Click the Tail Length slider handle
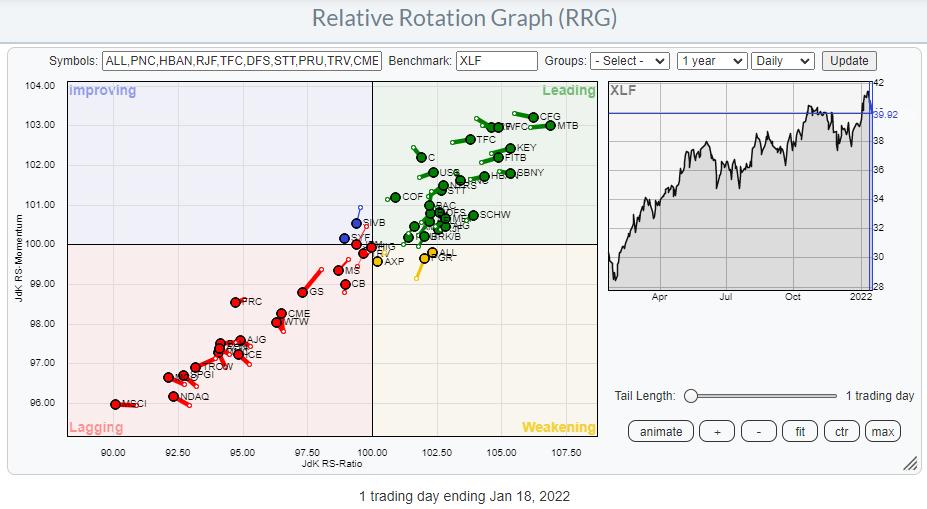Image resolution: width=927 pixels, height=509 pixels. [x=690, y=396]
